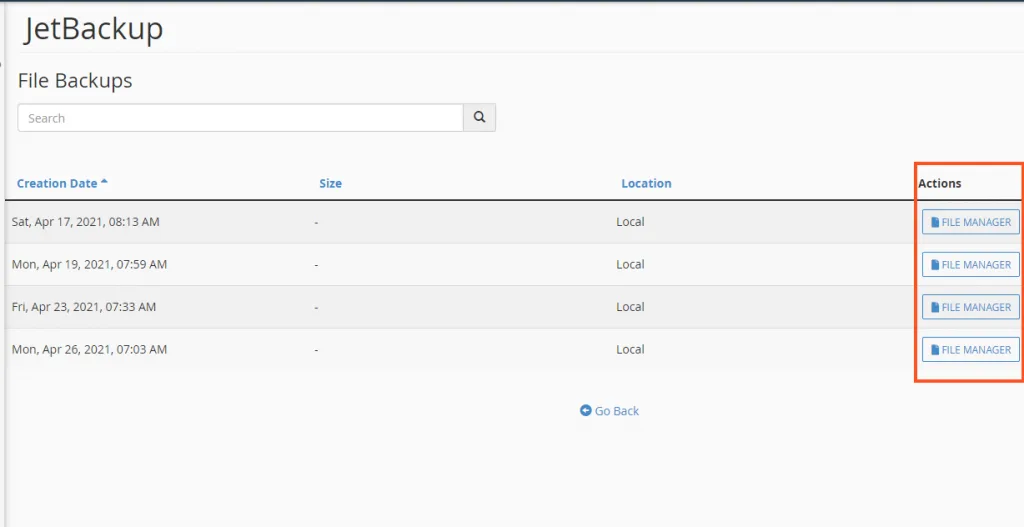The image size is (1024, 527).
Task: Select the Fri, Apr 23, 2021 date cell
Action: click(83, 307)
